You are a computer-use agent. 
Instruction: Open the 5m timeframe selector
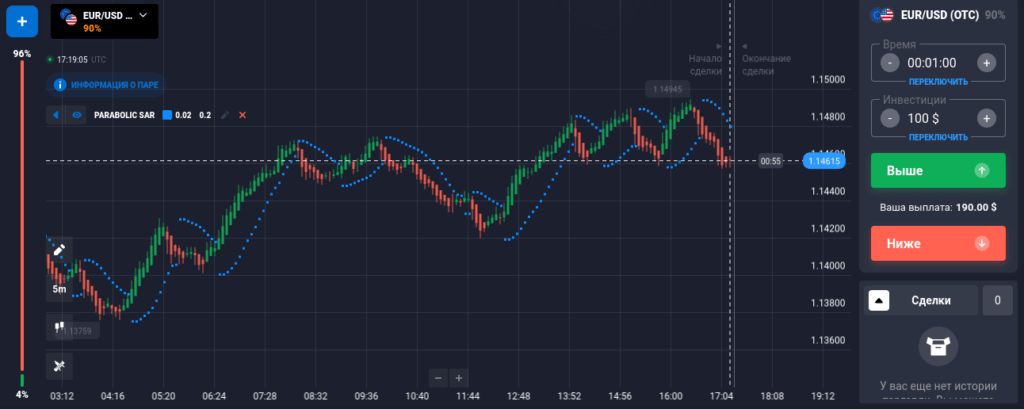tap(59, 289)
